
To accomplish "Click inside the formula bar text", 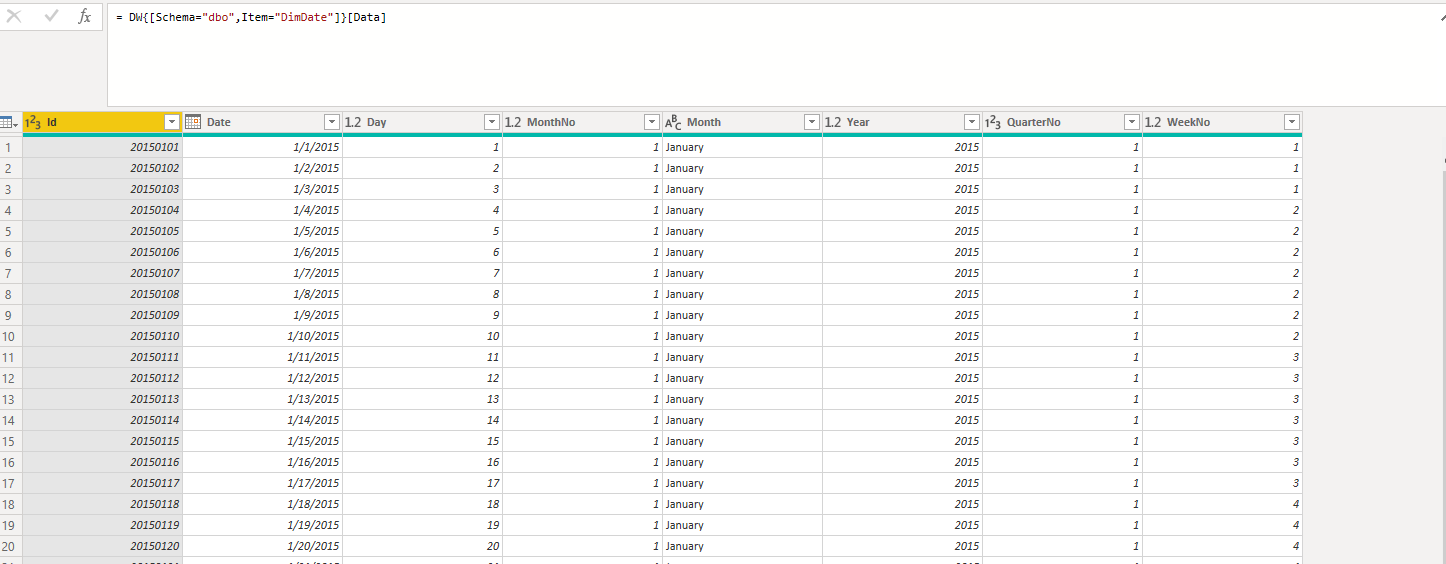I will 251,18.
